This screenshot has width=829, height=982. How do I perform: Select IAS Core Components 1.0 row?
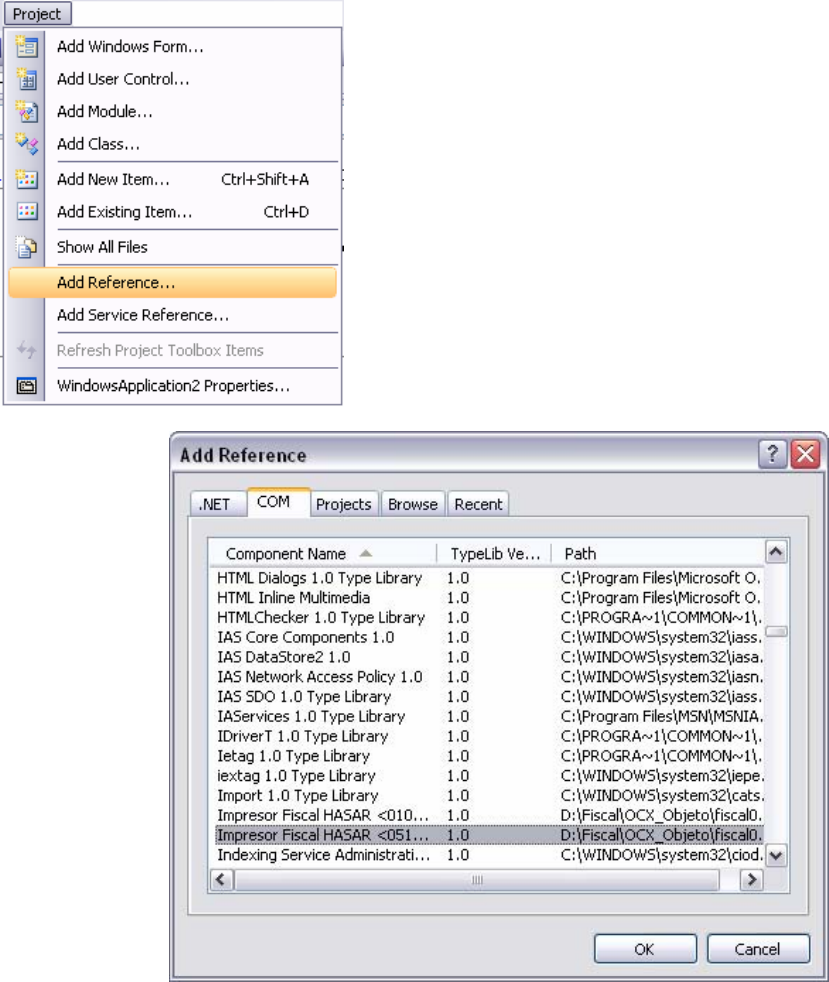pos(488,637)
